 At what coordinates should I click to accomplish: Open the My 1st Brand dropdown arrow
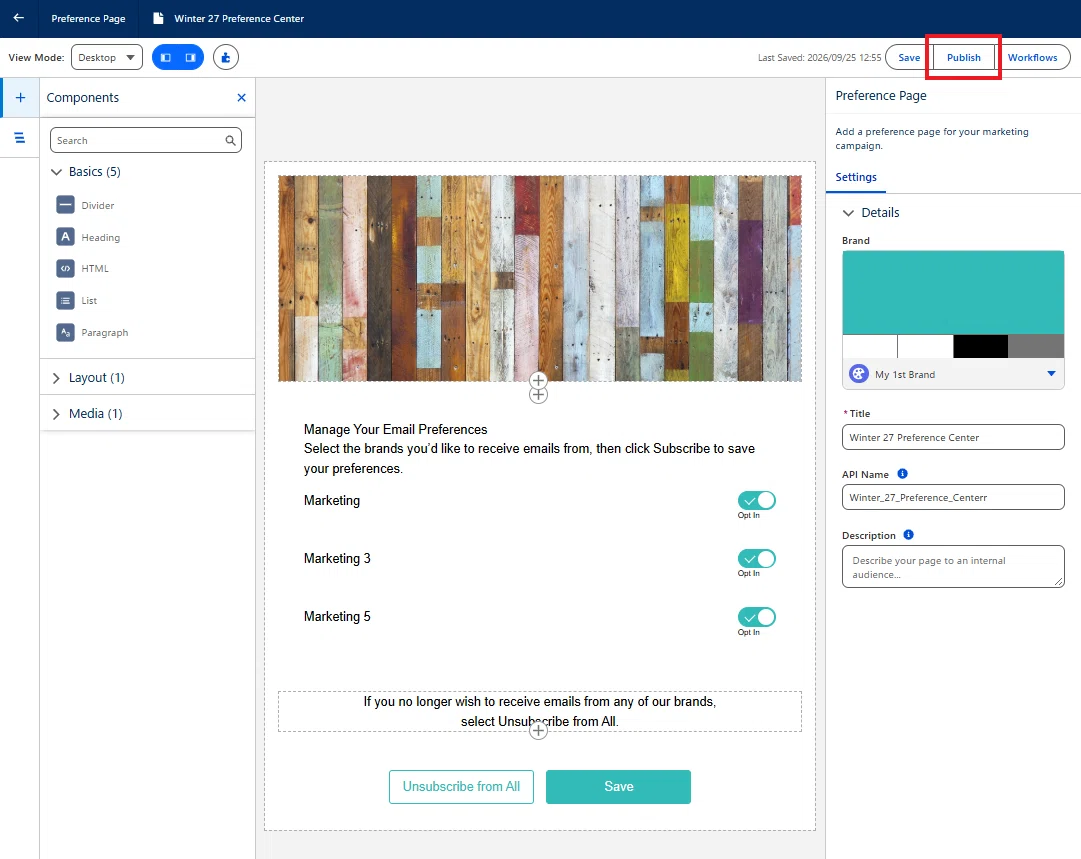1051,374
